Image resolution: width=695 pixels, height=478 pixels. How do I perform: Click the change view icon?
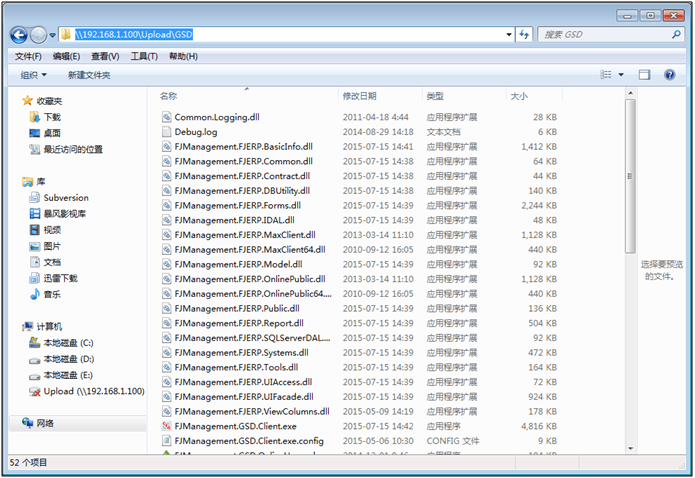(x=606, y=74)
